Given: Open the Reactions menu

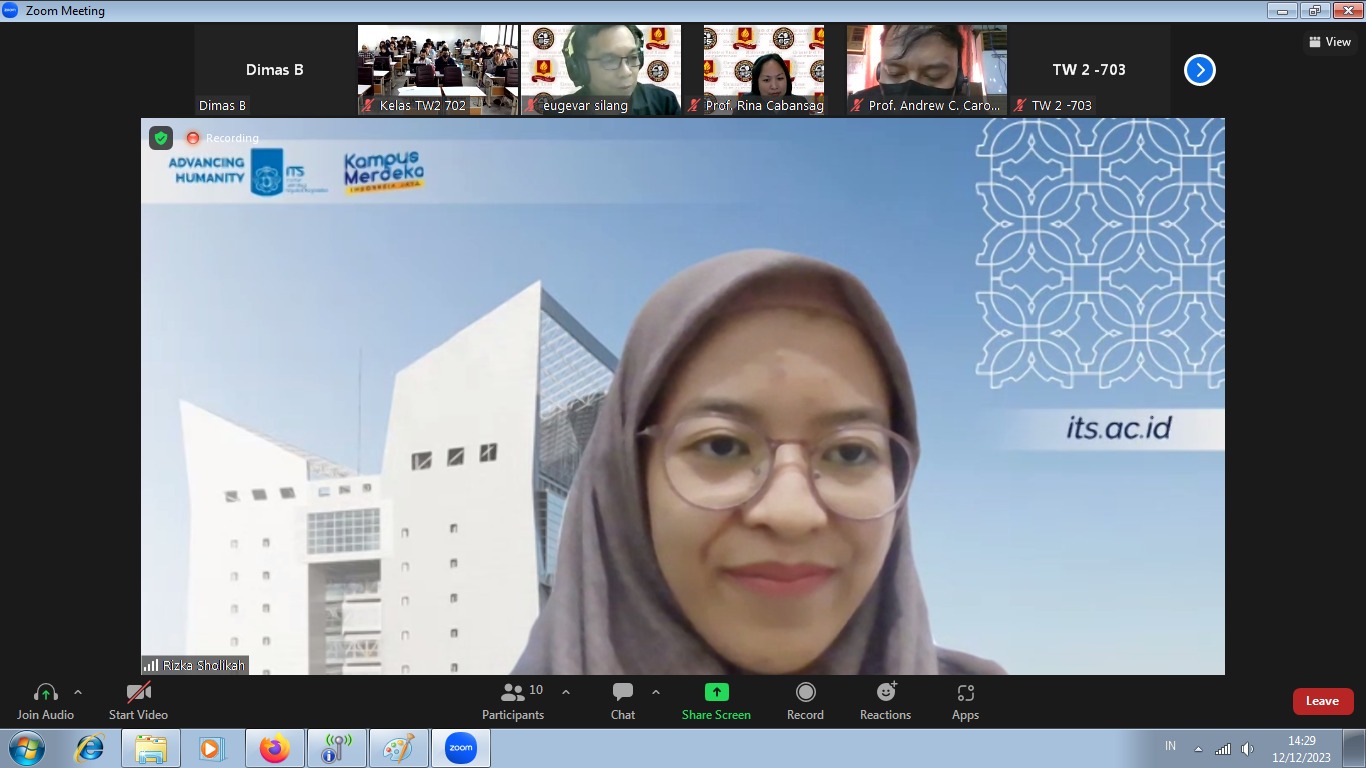Looking at the screenshot, I should click(x=885, y=692).
